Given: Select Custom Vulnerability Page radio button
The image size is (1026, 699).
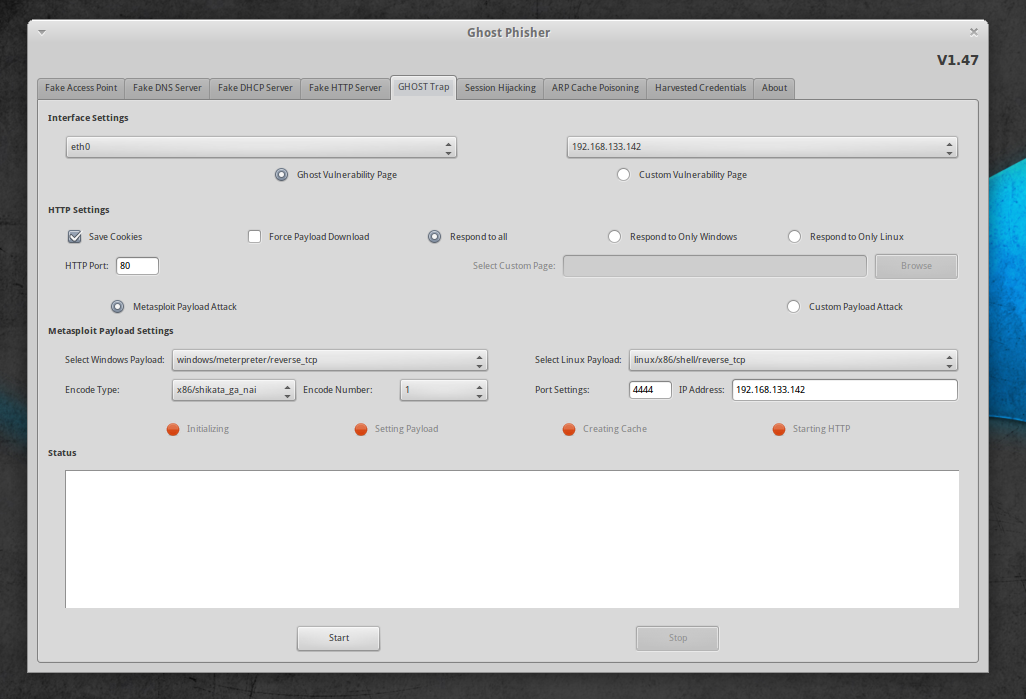Looking at the screenshot, I should click(x=624, y=175).
